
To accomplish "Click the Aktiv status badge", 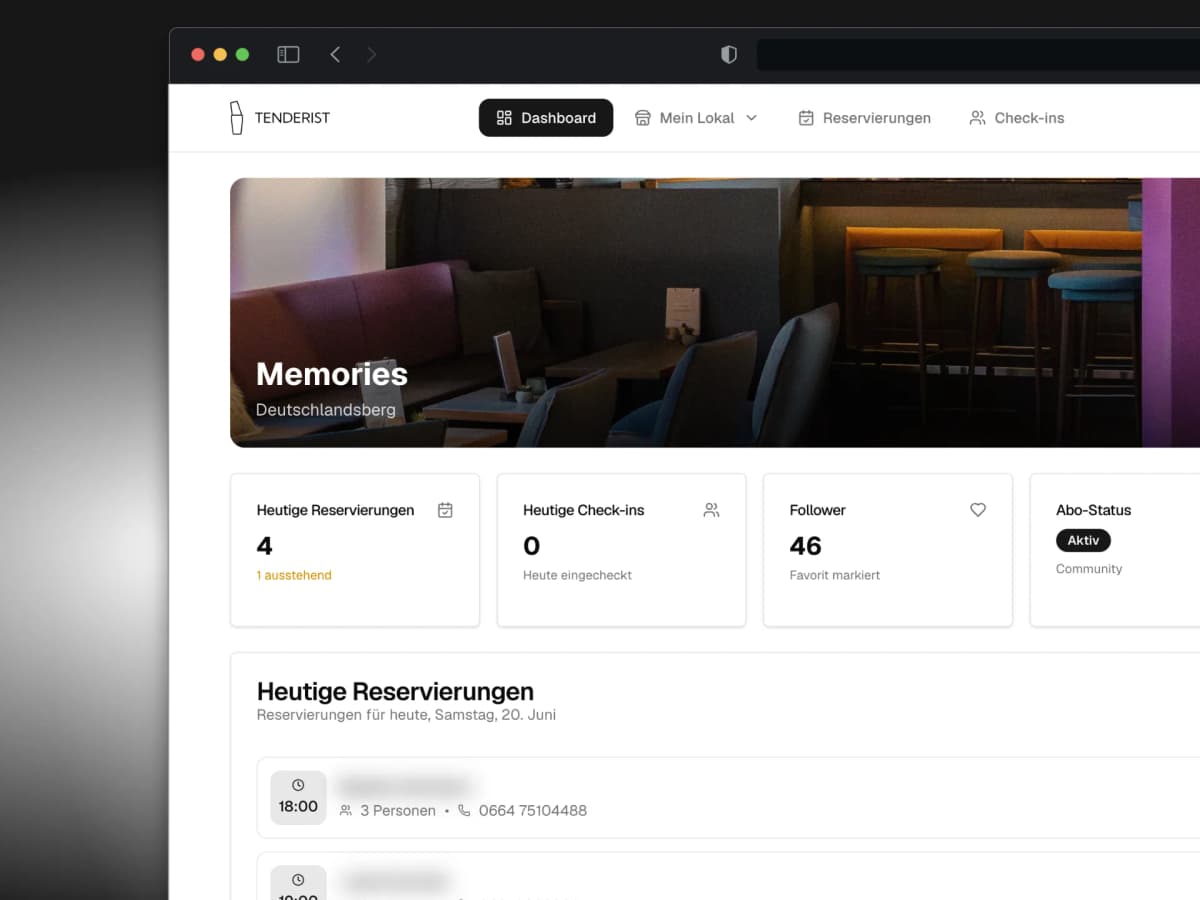I will click(x=1083, y=540).
